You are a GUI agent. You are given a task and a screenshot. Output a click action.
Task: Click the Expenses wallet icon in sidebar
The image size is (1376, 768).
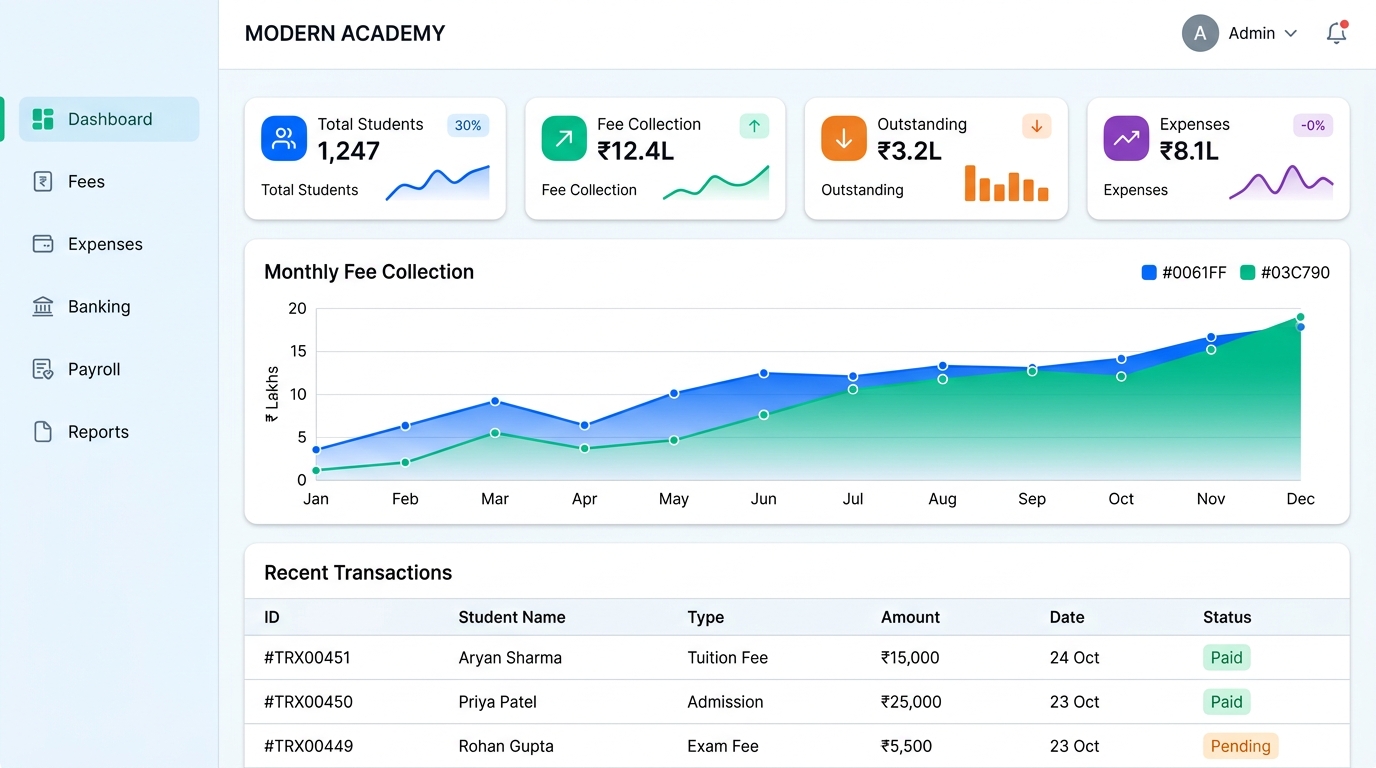[43, 244]
